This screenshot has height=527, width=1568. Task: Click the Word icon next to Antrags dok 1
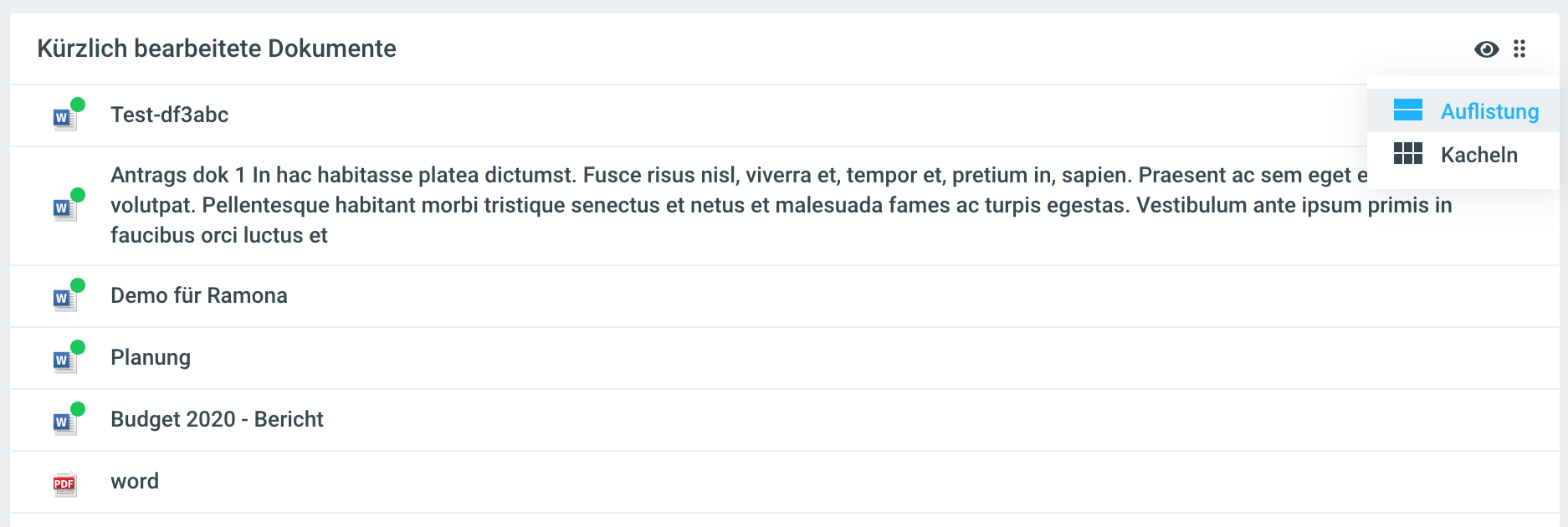coord(64,208)
